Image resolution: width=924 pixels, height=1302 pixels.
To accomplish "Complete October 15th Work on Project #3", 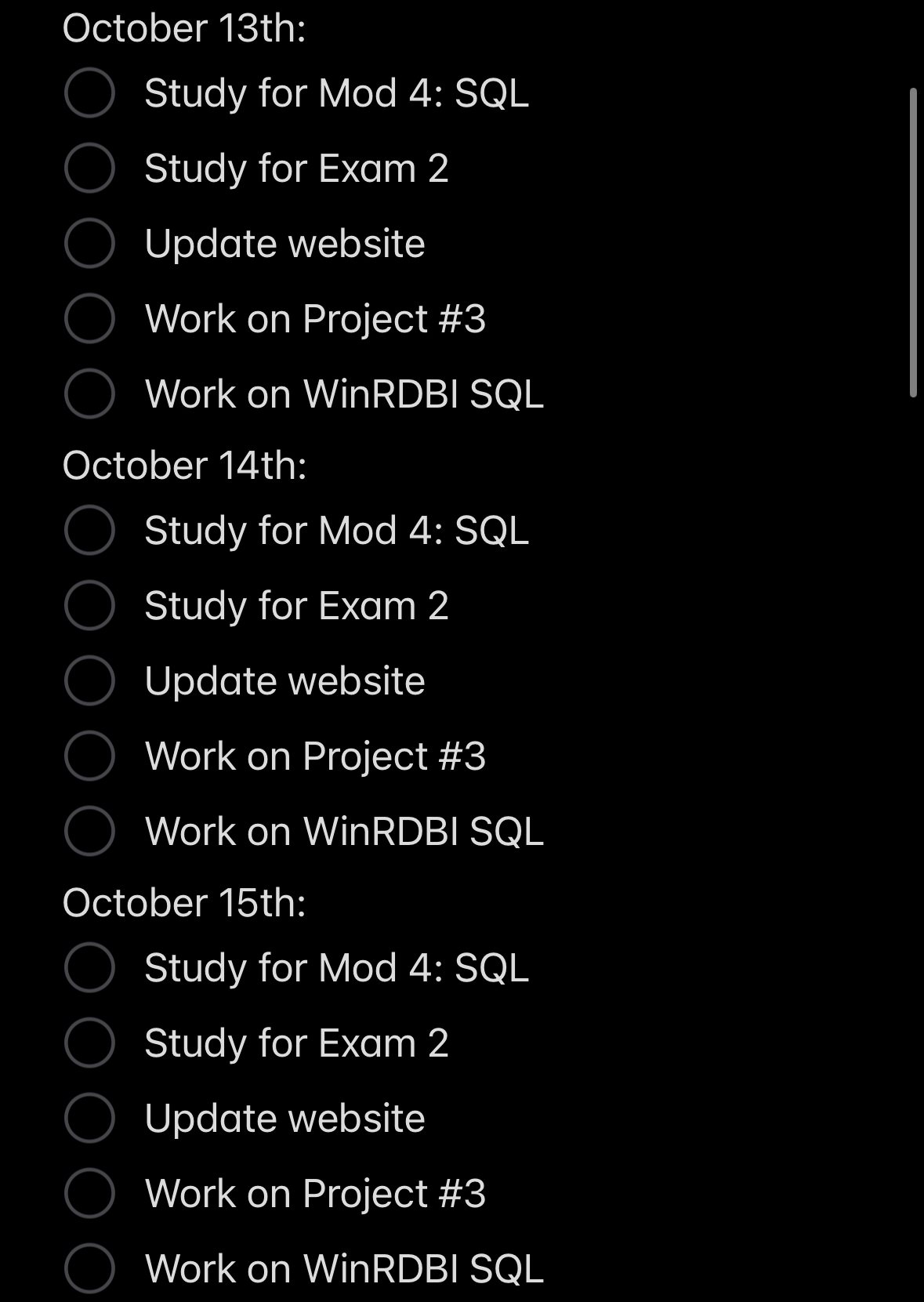I will tap(89, 1193).
